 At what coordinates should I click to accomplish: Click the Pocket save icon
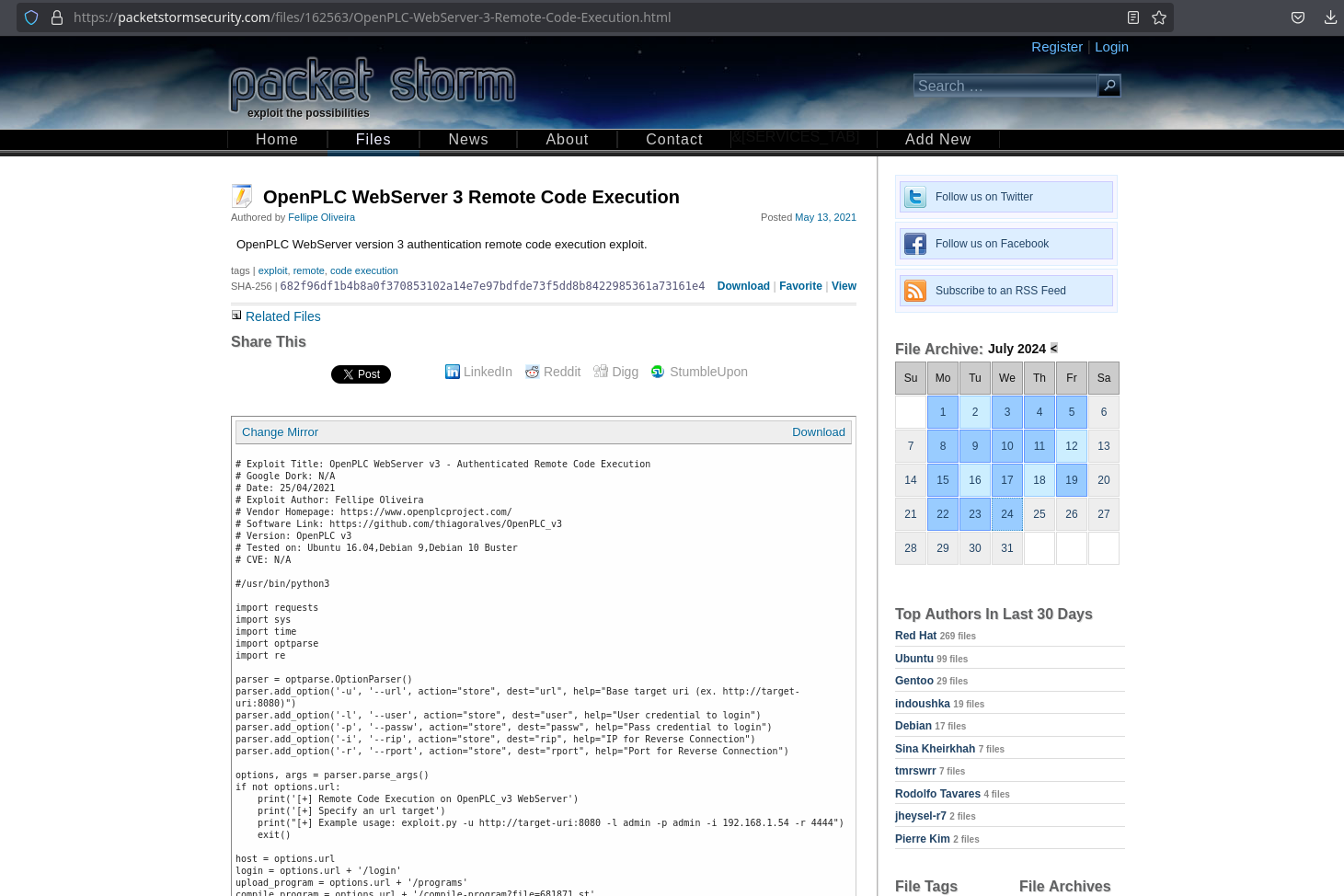click(x=1298, y=17)
